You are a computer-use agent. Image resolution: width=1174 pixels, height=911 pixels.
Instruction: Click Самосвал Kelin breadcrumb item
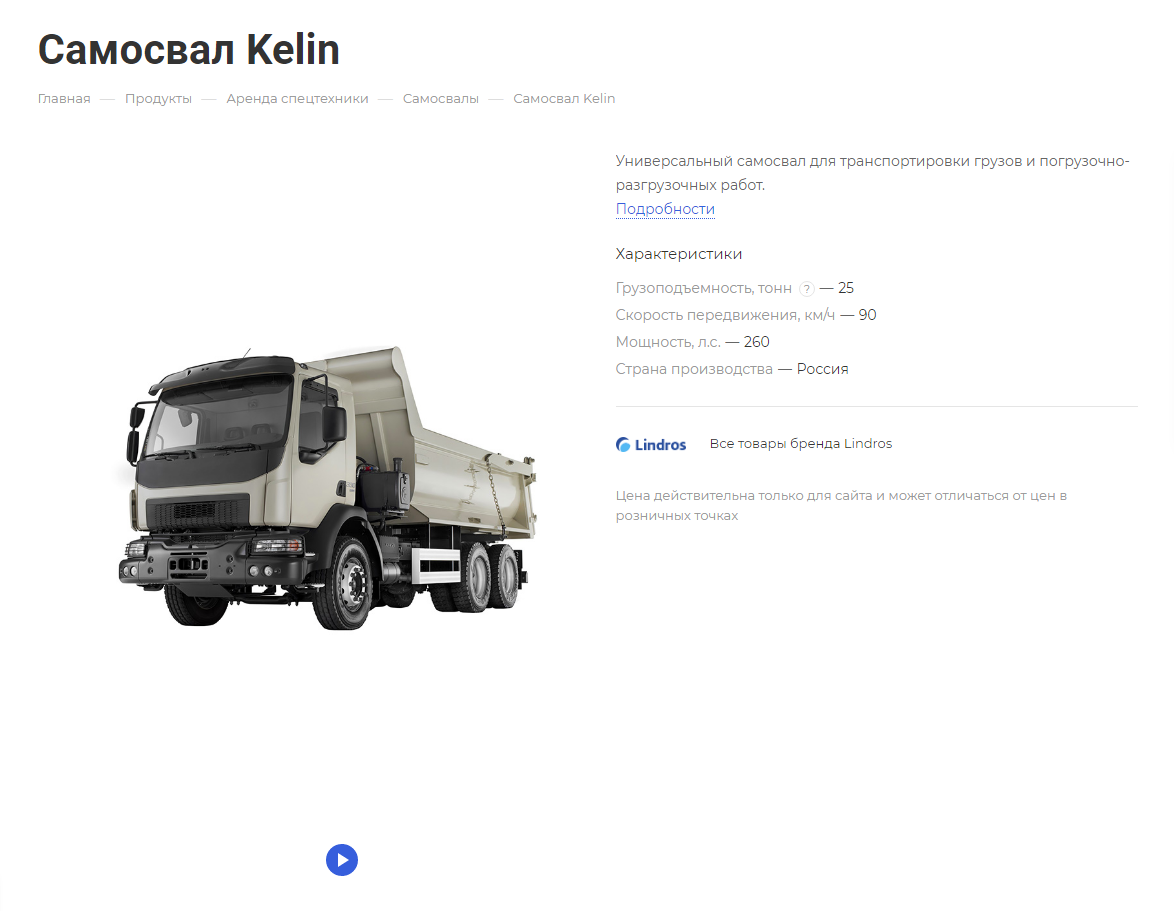[x=564, y=99]
